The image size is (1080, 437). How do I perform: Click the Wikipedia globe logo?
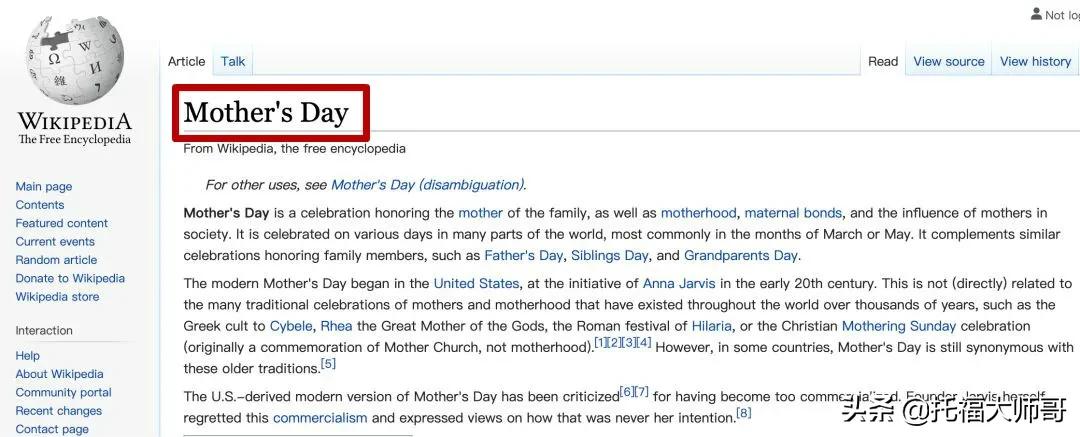[74, 61]
